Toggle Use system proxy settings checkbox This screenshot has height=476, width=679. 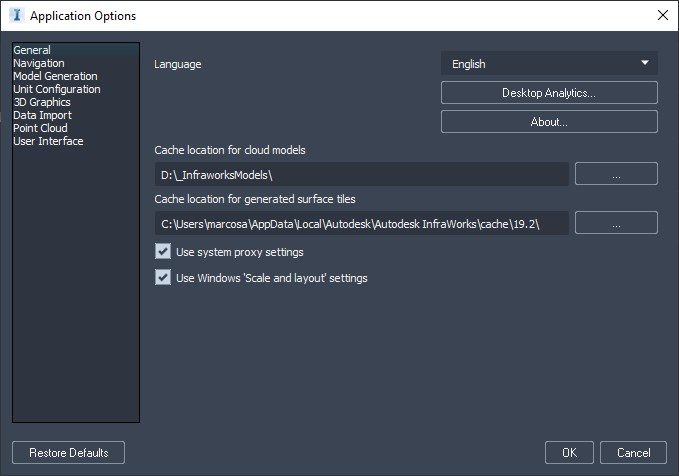click(x=164, y=252)
